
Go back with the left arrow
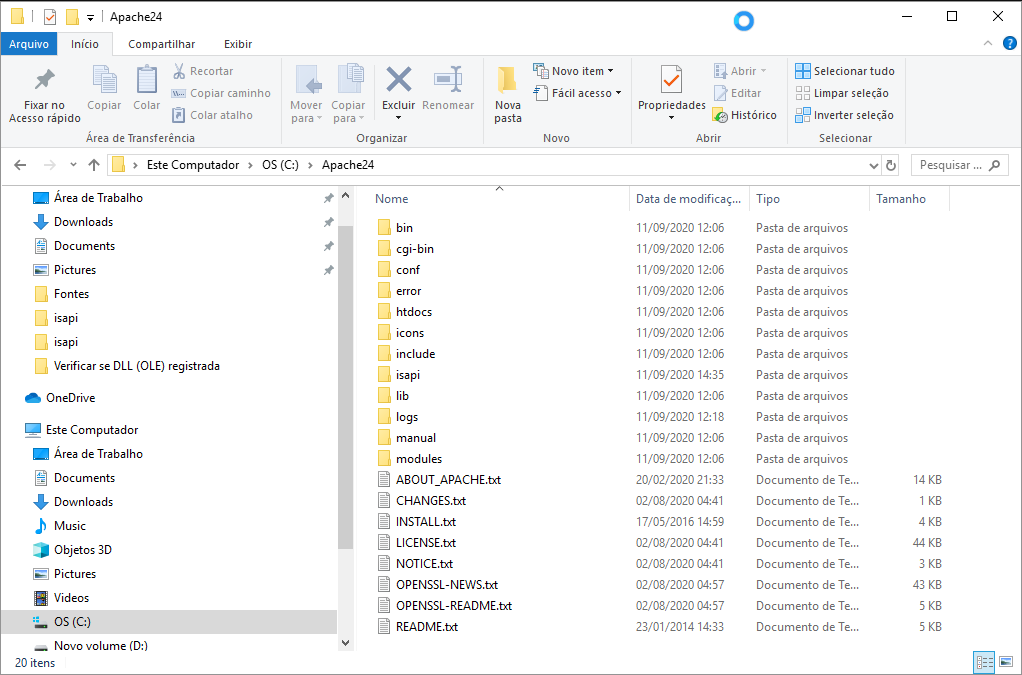pyautogui.click(x=20, y=165)
